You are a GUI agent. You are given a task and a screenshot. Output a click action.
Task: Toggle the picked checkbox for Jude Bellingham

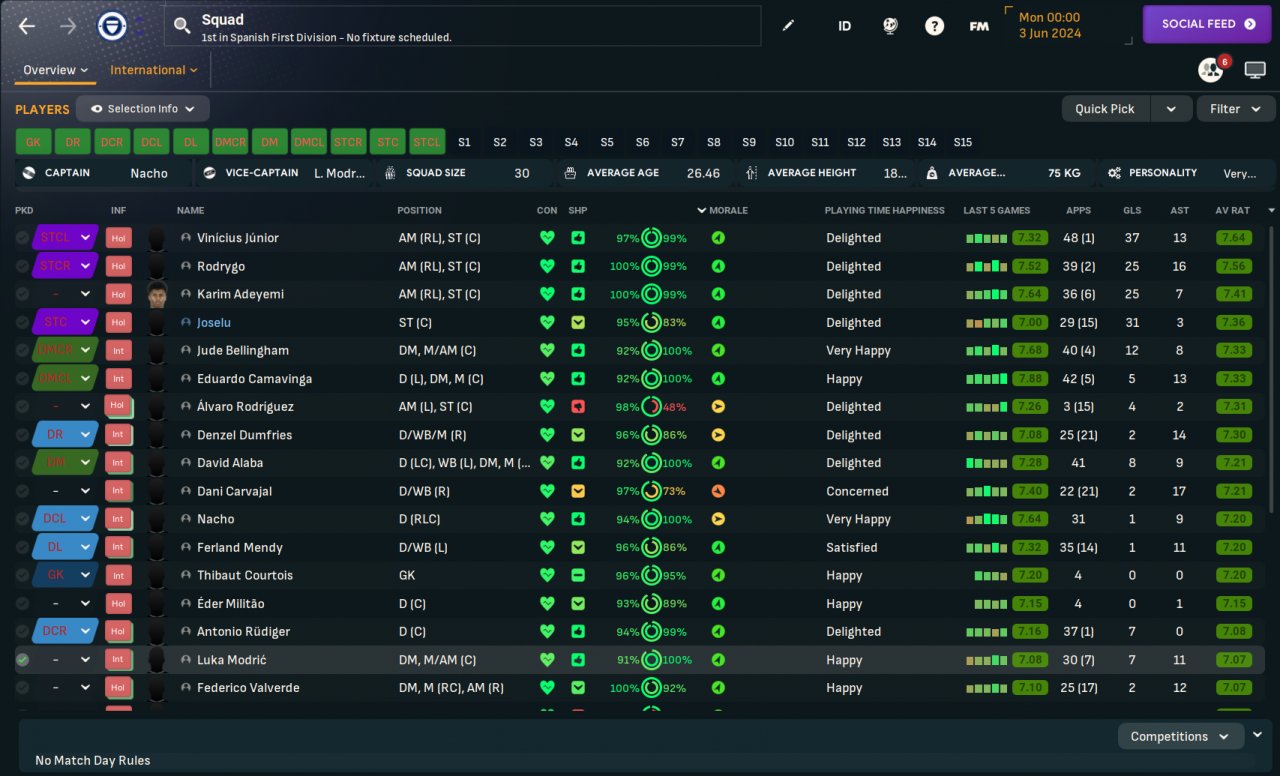click(22, 351)
